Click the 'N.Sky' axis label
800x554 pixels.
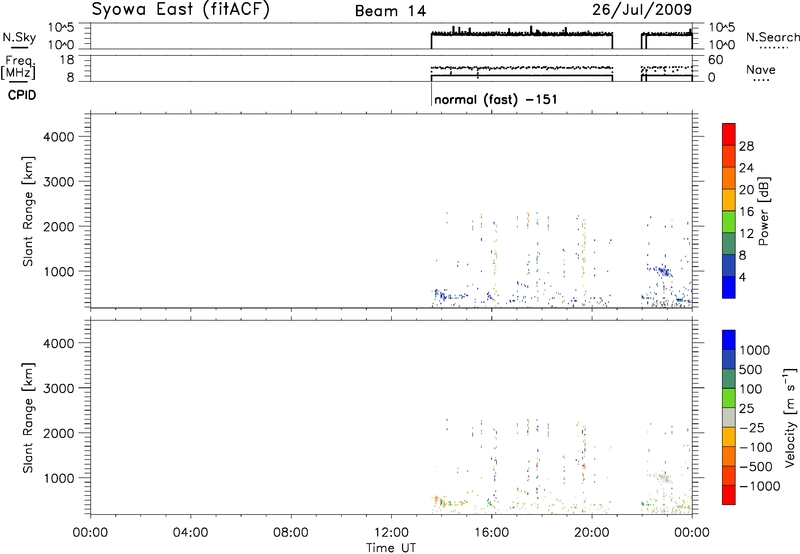(19, 37)
